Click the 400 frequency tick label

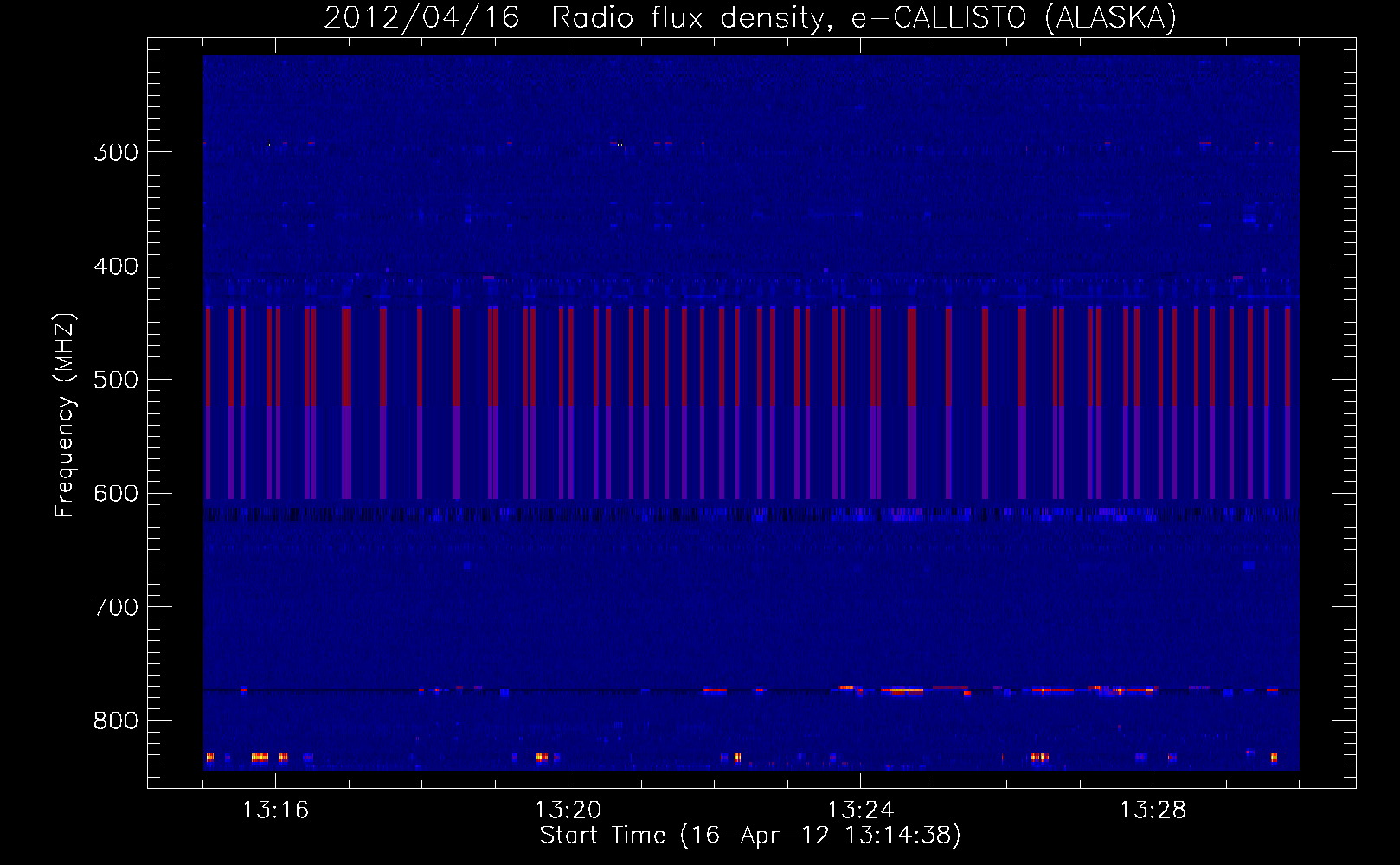pos(116,266)
